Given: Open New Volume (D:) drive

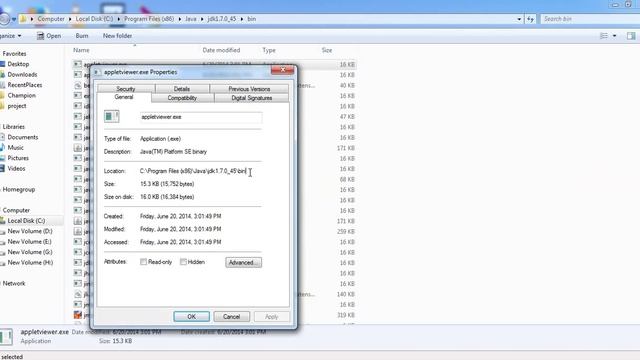Looking at the screenshot, I should point(30,231).
